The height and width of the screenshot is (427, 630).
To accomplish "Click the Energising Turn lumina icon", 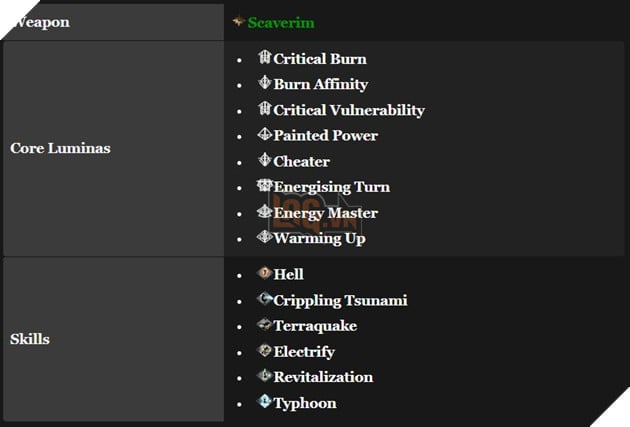I will (265, 186).
